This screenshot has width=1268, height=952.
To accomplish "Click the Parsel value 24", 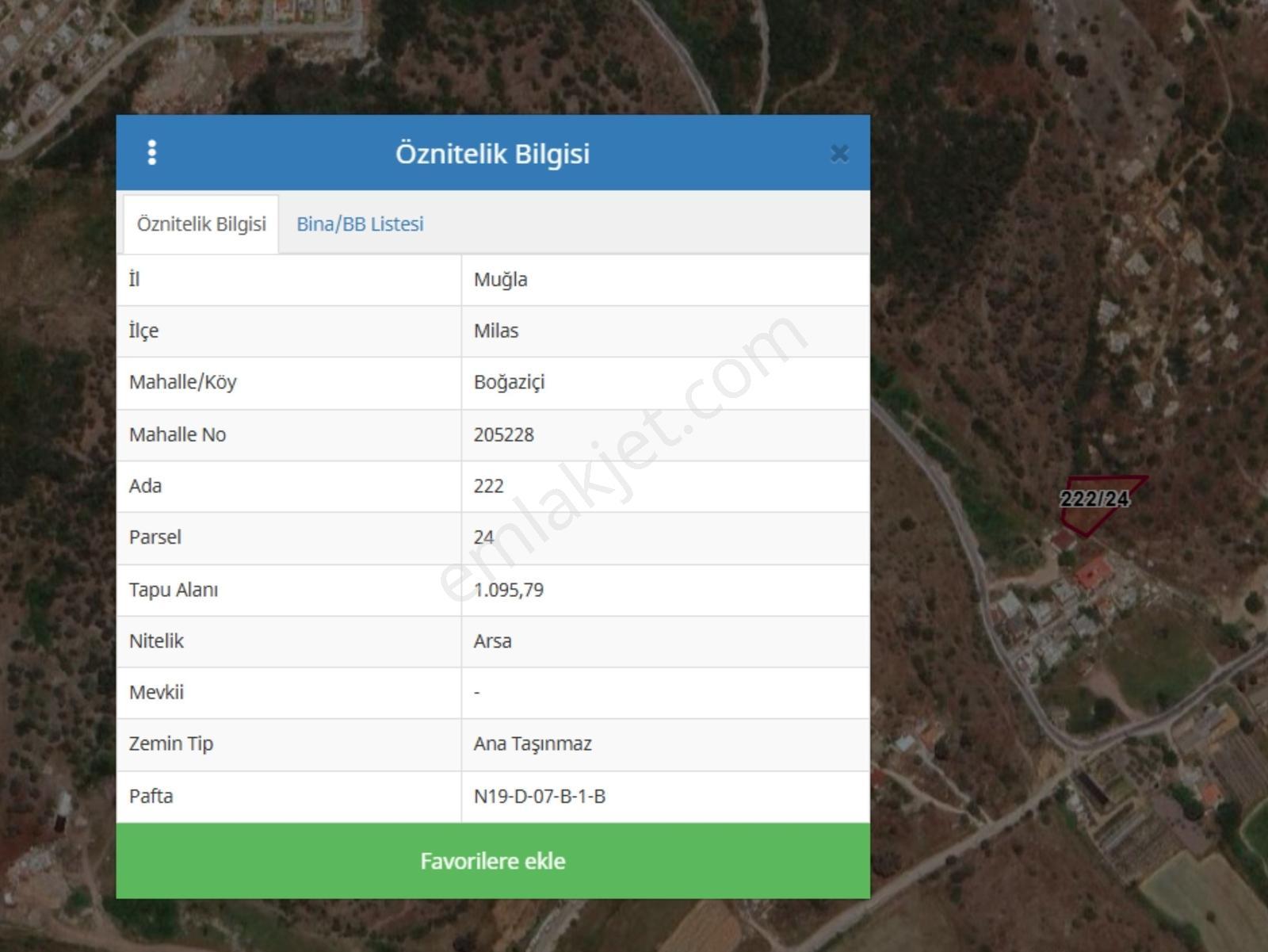I will click(x=484, y=537).
